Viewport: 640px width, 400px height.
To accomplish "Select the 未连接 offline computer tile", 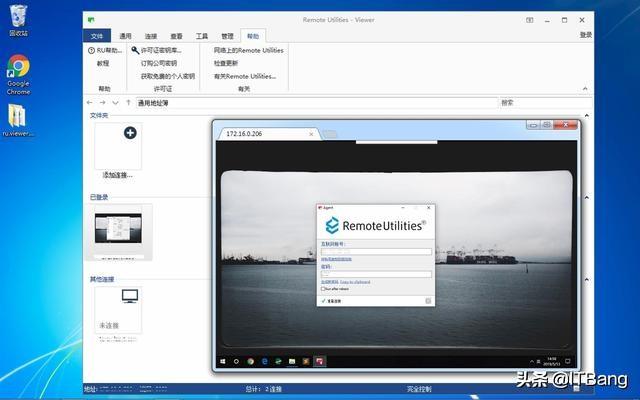I will [x=118, y=313].
